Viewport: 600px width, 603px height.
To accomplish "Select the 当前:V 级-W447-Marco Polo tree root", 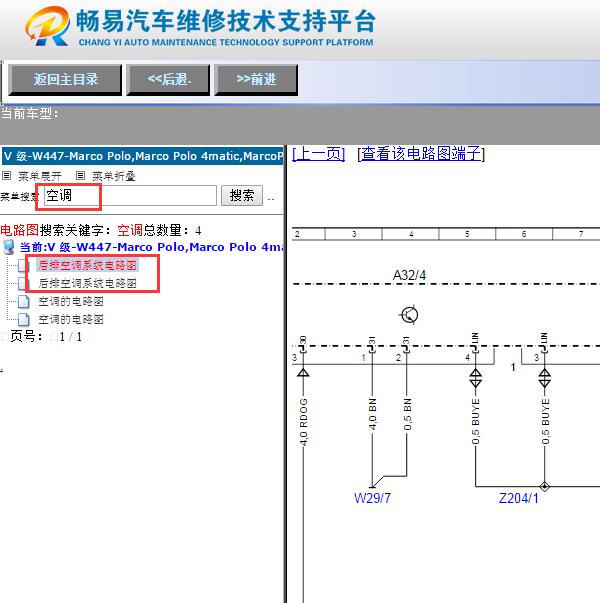I will (x=152, y=247).
